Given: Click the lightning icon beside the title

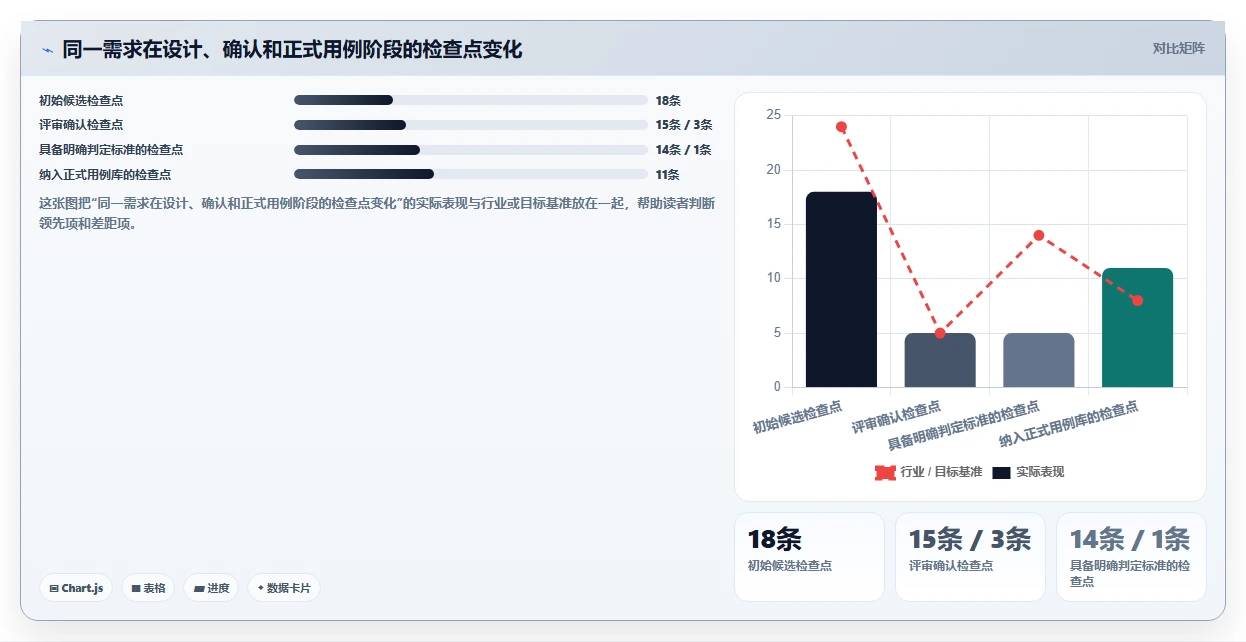Looking at the screenshot, I should (47, 49).
